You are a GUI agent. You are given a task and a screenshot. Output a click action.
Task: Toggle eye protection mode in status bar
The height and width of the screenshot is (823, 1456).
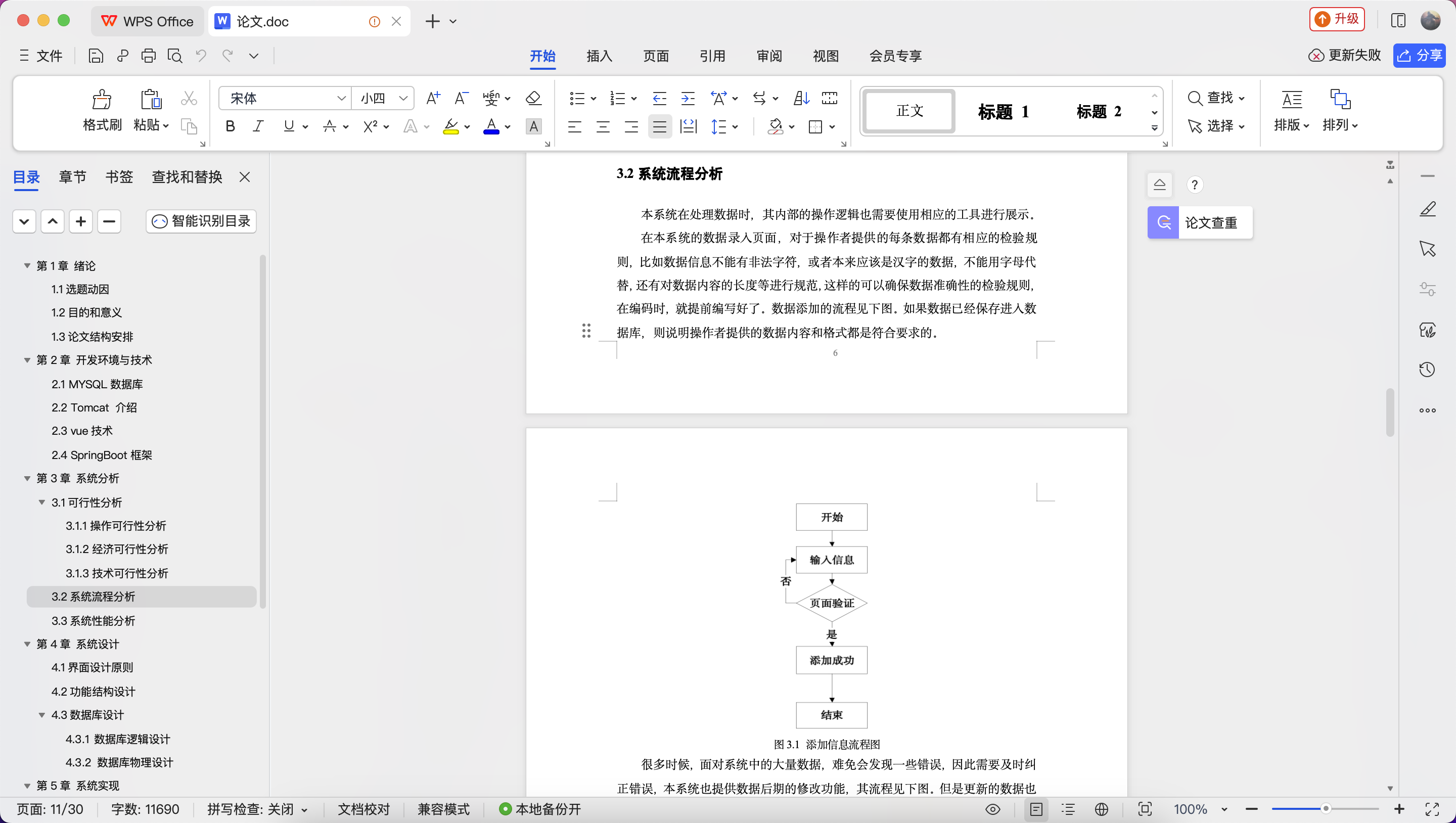click(992, 809)
